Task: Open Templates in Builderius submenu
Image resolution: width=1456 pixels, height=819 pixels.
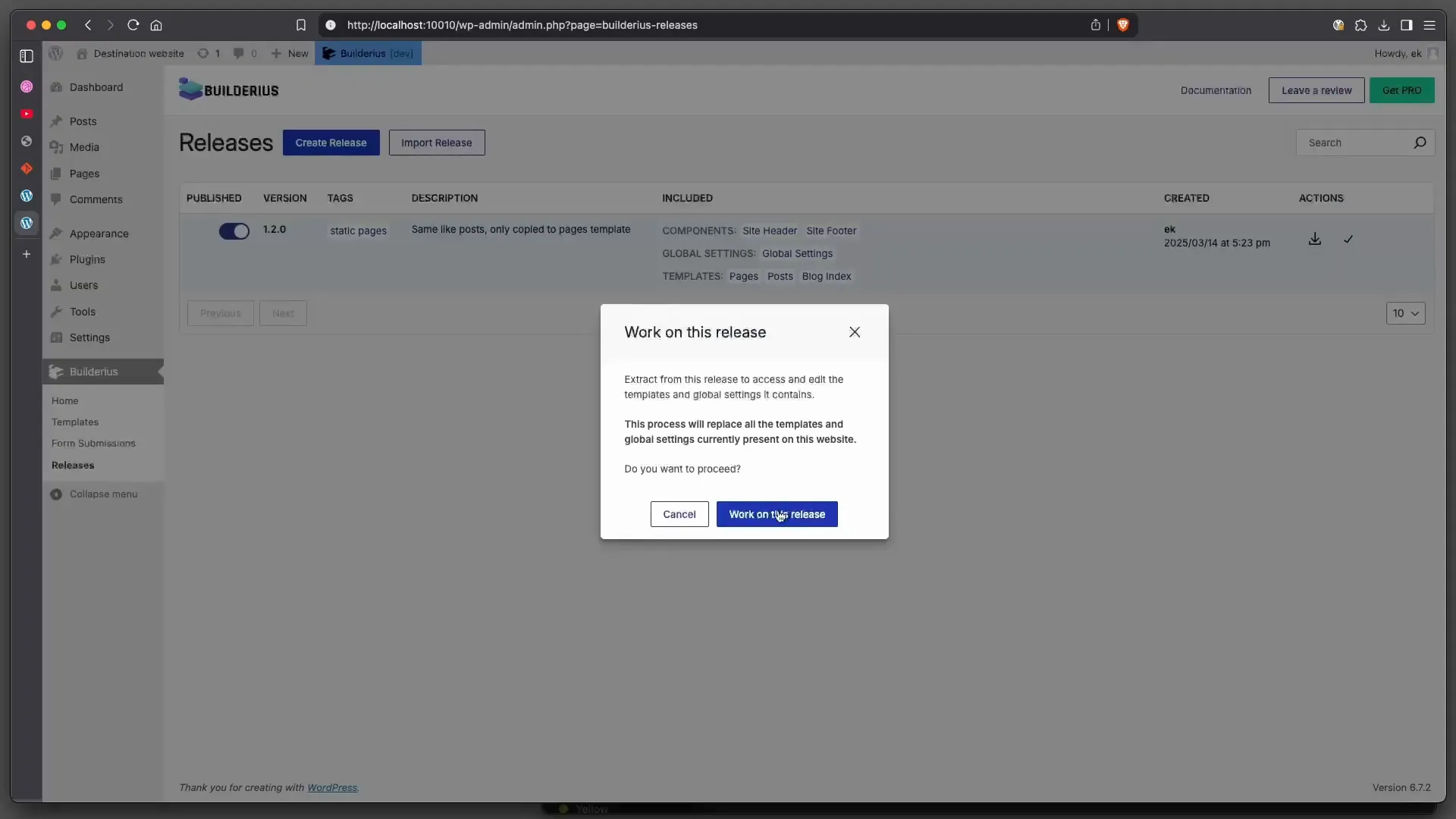Action: click(x=75, y=422)
